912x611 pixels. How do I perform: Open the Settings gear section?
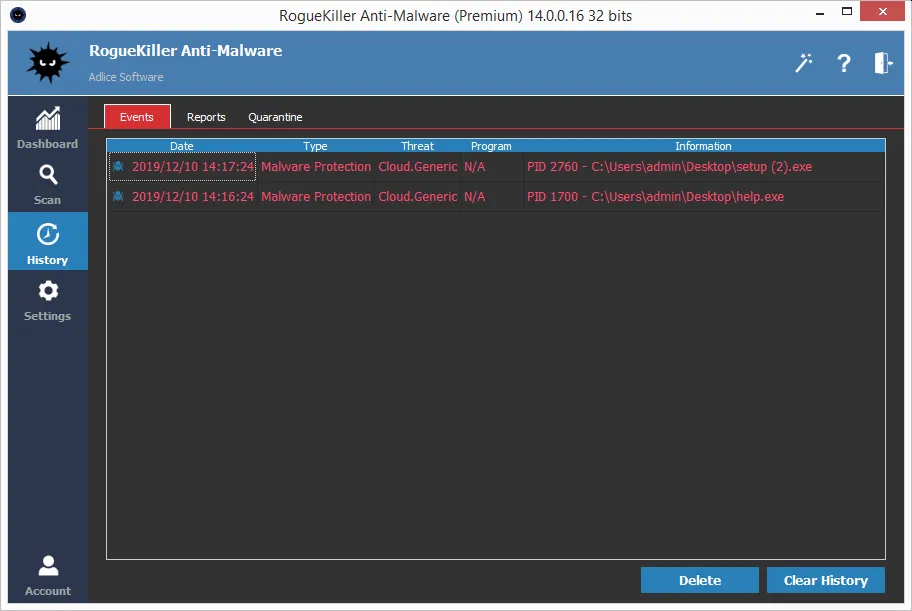48,300
